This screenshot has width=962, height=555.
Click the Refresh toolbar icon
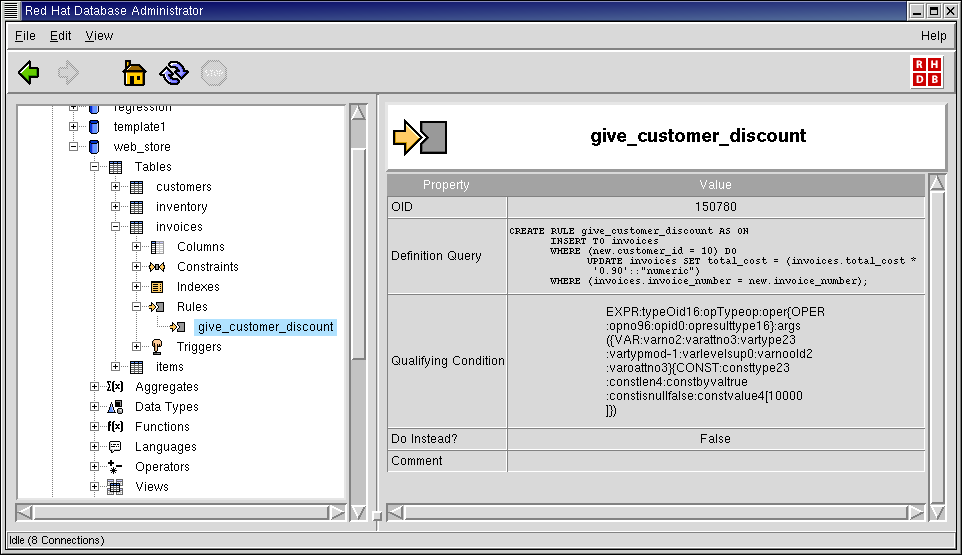click(174, 73)
